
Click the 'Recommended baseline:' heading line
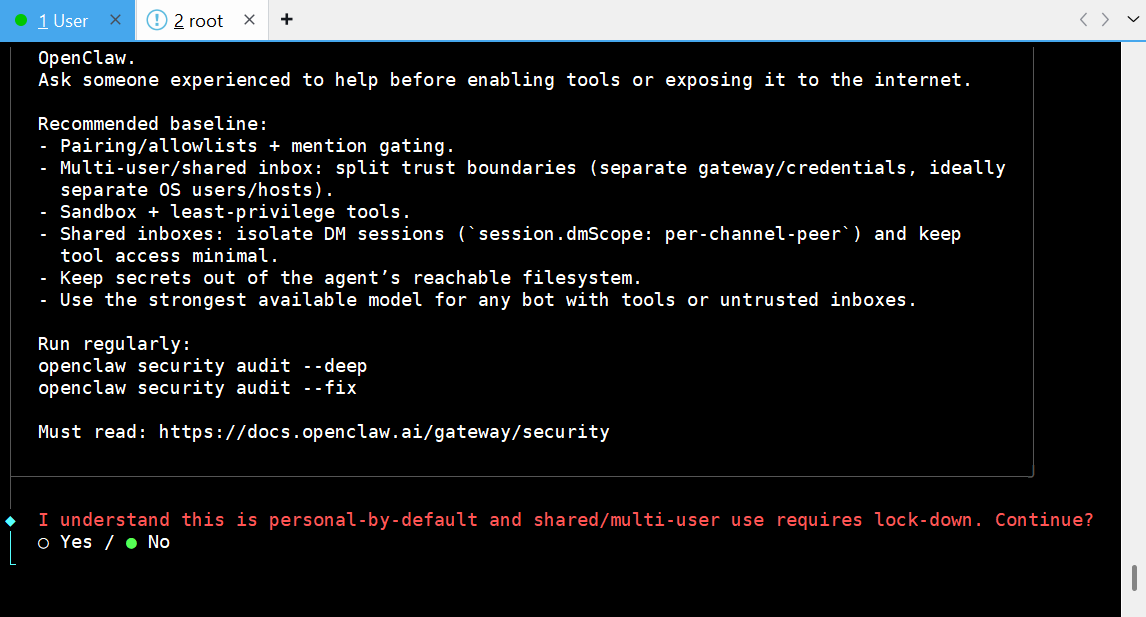coord(153,124)
